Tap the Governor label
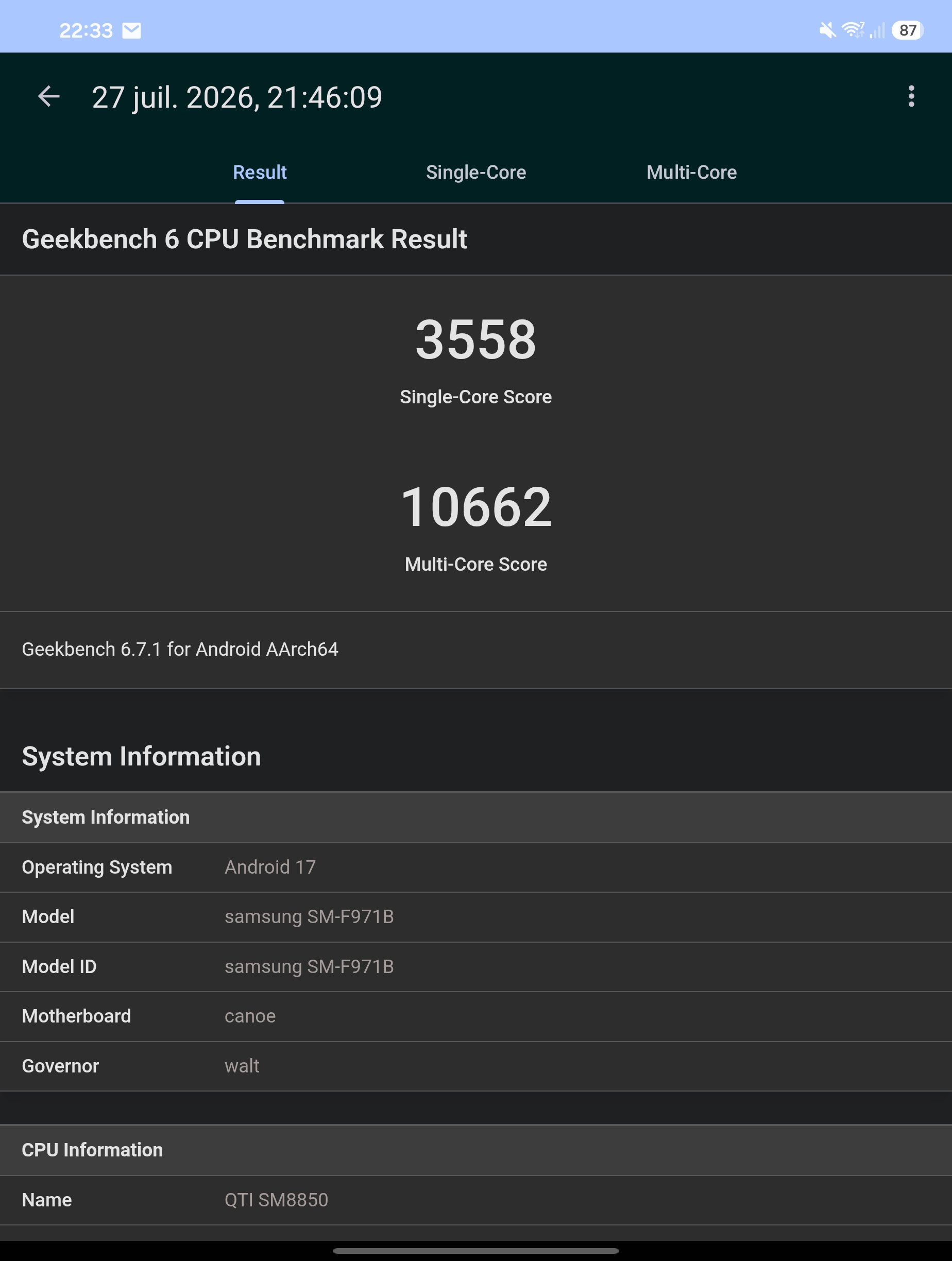 point(60,1066)
